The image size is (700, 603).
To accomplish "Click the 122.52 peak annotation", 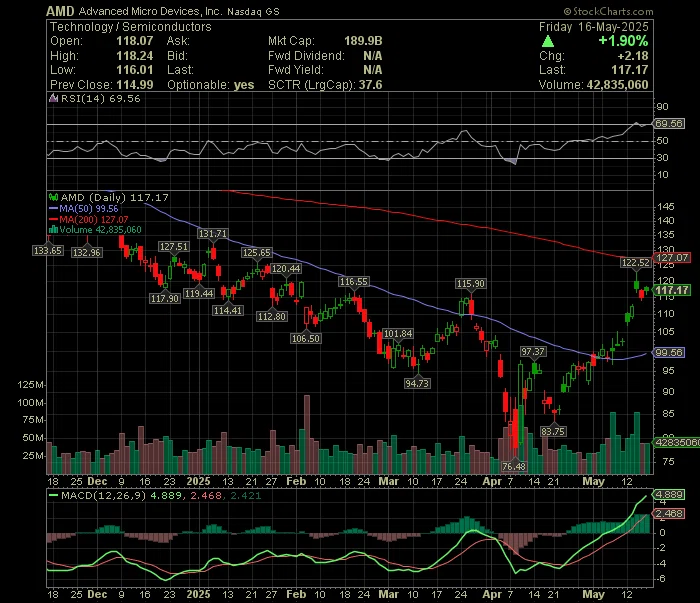I will 636,263.
